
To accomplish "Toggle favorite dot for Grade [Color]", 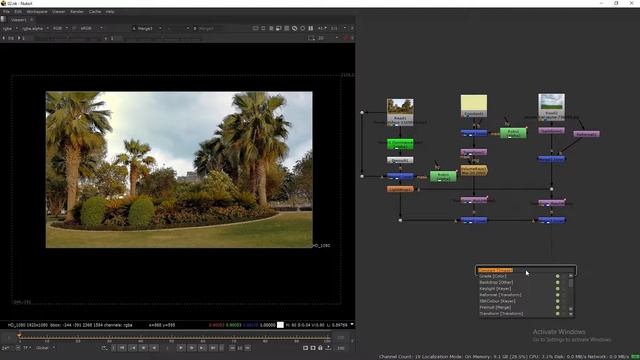I will tap(558, 276).
